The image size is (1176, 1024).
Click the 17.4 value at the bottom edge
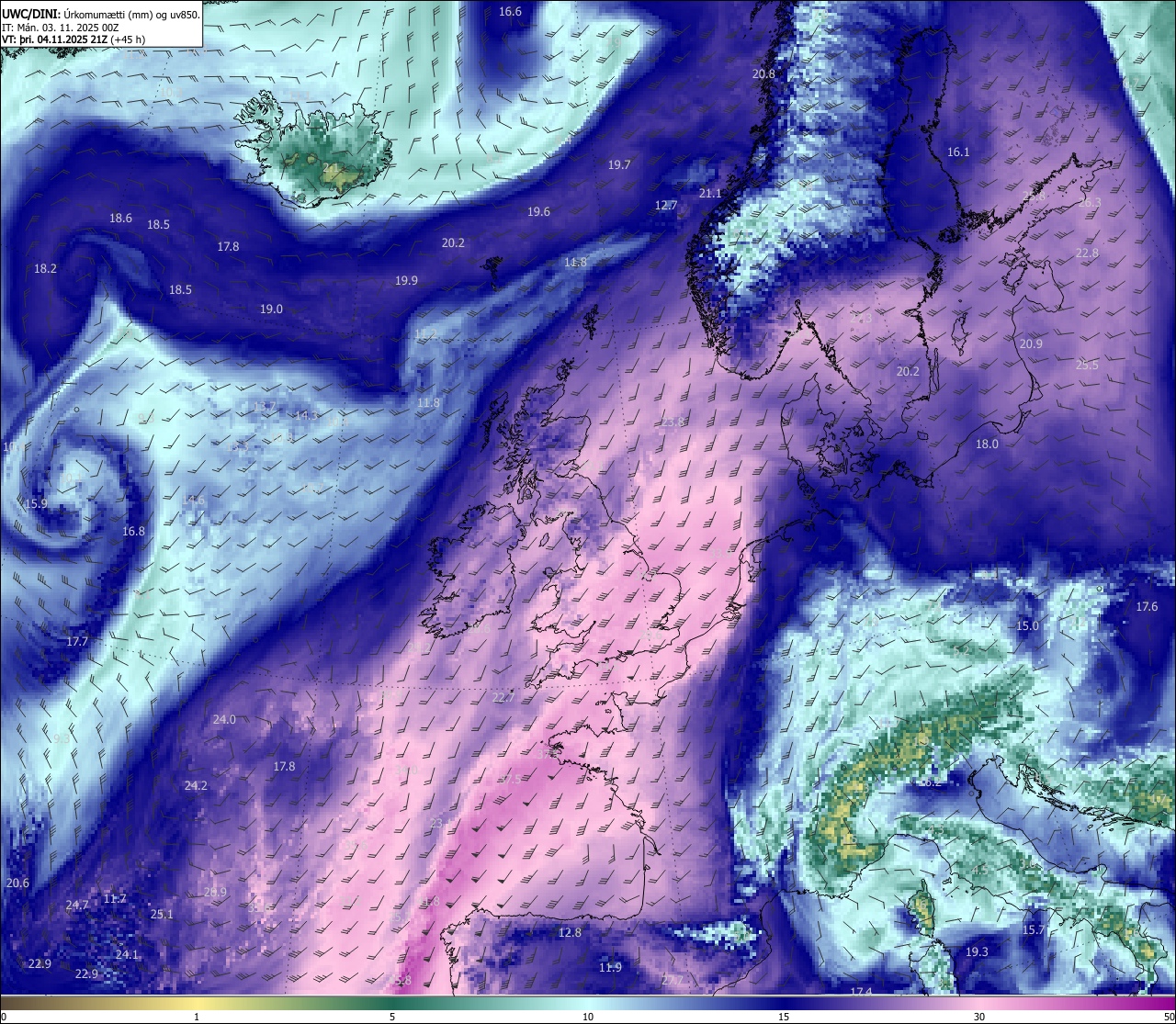click(x=861, y=992)
